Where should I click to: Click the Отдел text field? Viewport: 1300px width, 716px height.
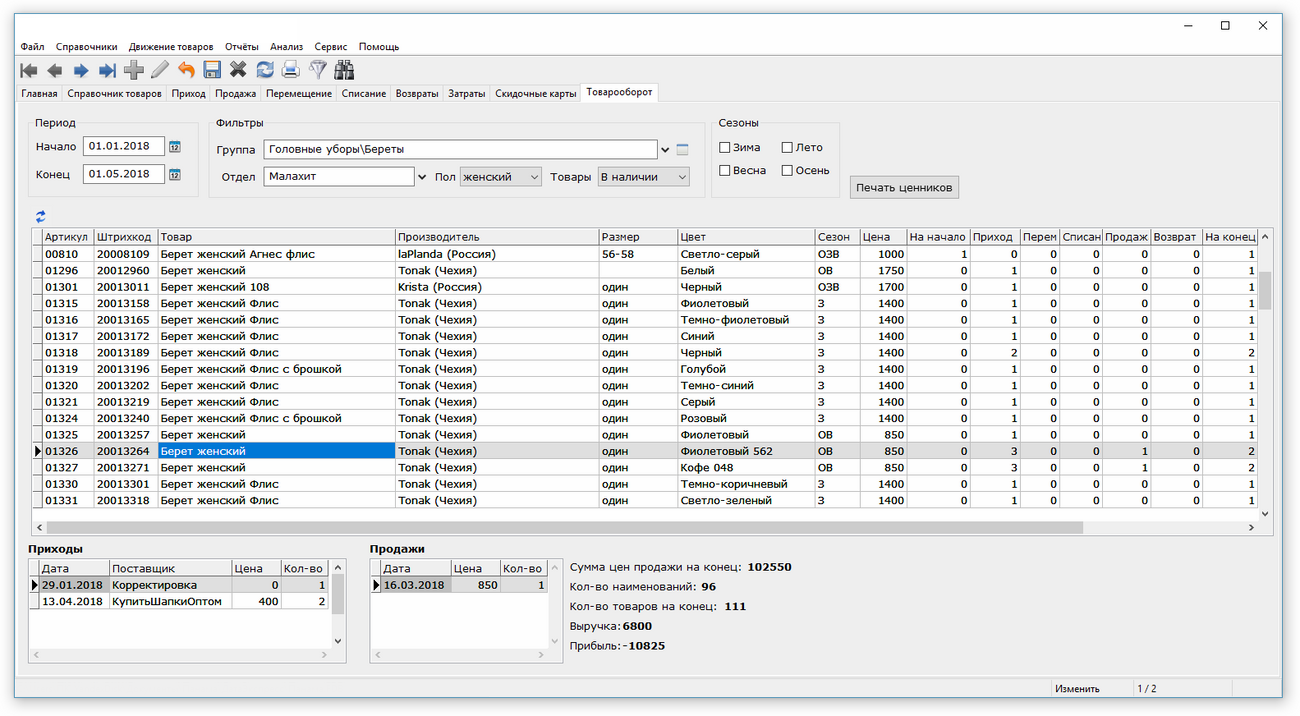pos(338,177)
